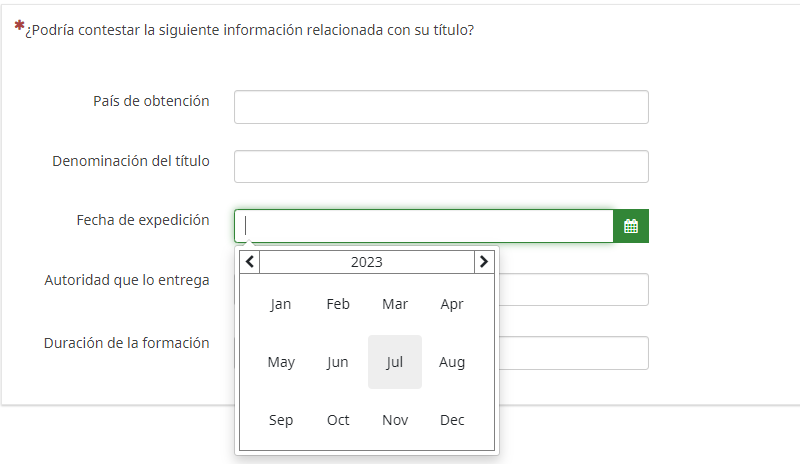The height and width of the screenshot is (464, 800).
Task: Choose Jun from the month grid
Action: coord(338,362)
